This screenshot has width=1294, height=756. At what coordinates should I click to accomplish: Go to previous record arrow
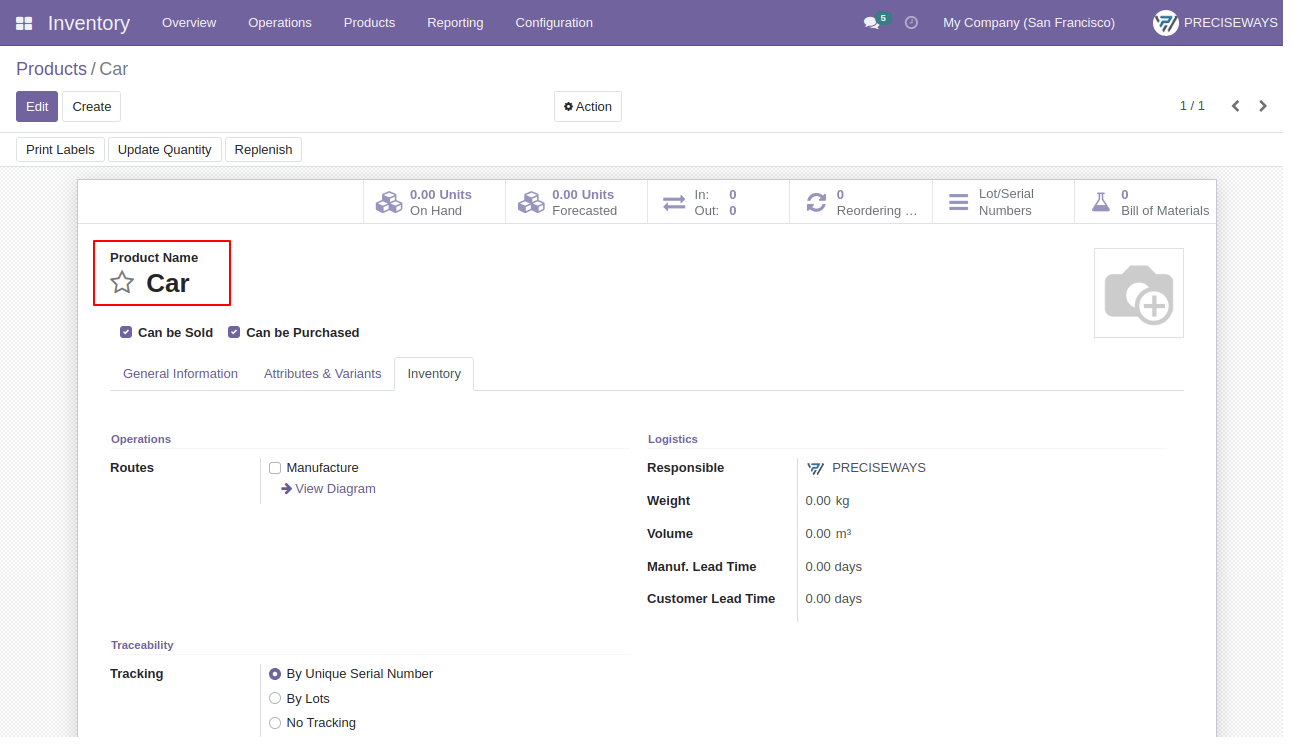coord(1235,106)
